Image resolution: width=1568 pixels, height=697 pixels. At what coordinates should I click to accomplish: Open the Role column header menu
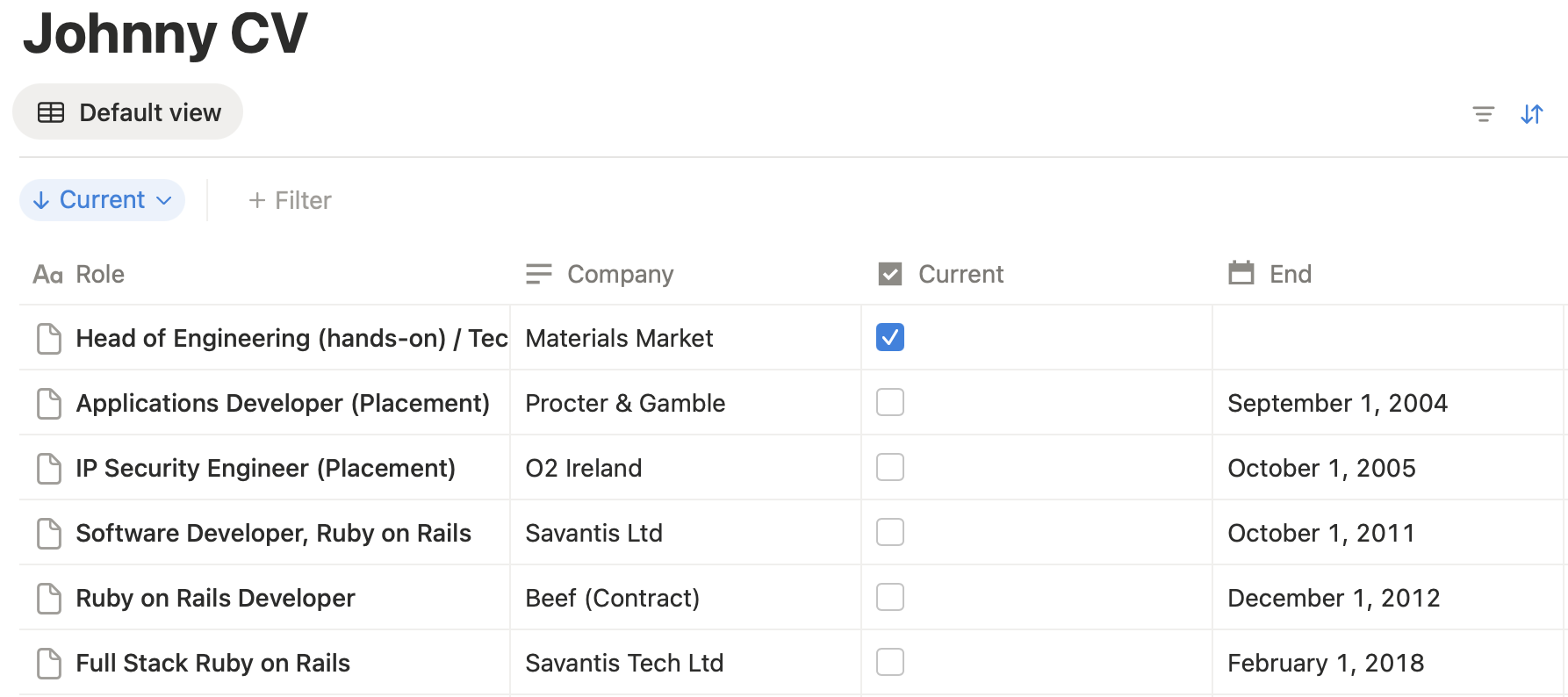click(x=100, y=274)
